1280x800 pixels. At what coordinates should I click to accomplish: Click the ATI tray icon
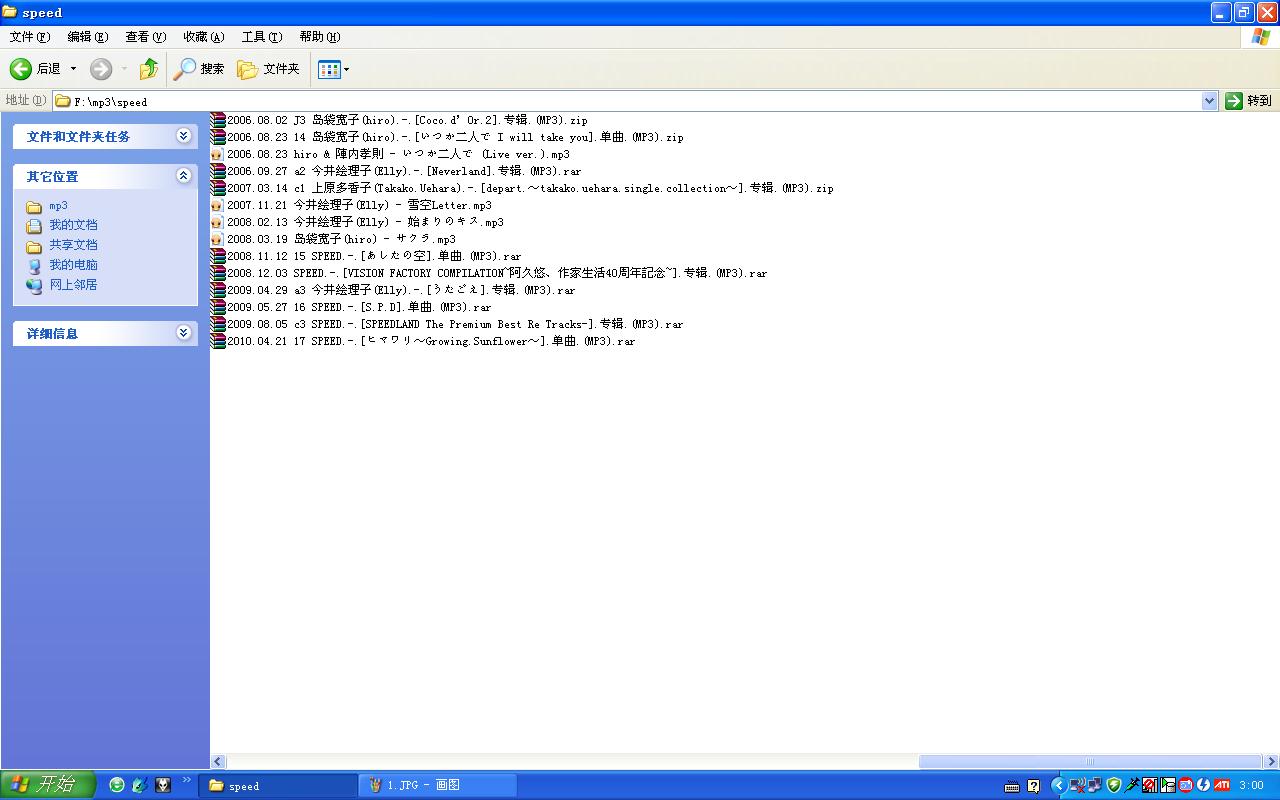click(1222, 785)
